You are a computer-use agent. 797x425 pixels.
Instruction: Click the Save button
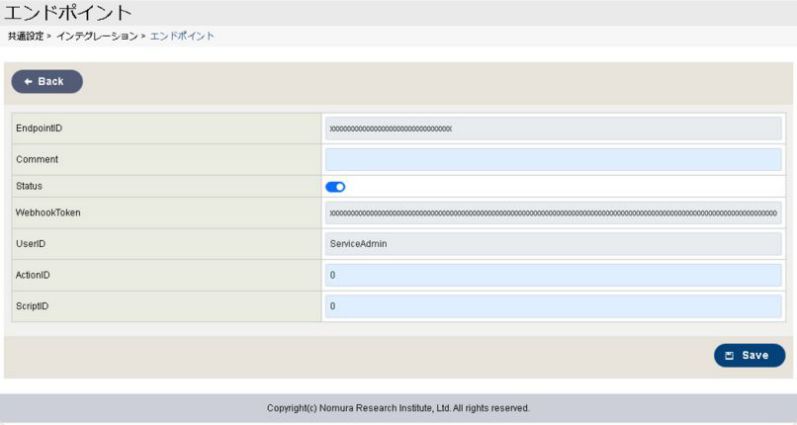pos(749,355)
